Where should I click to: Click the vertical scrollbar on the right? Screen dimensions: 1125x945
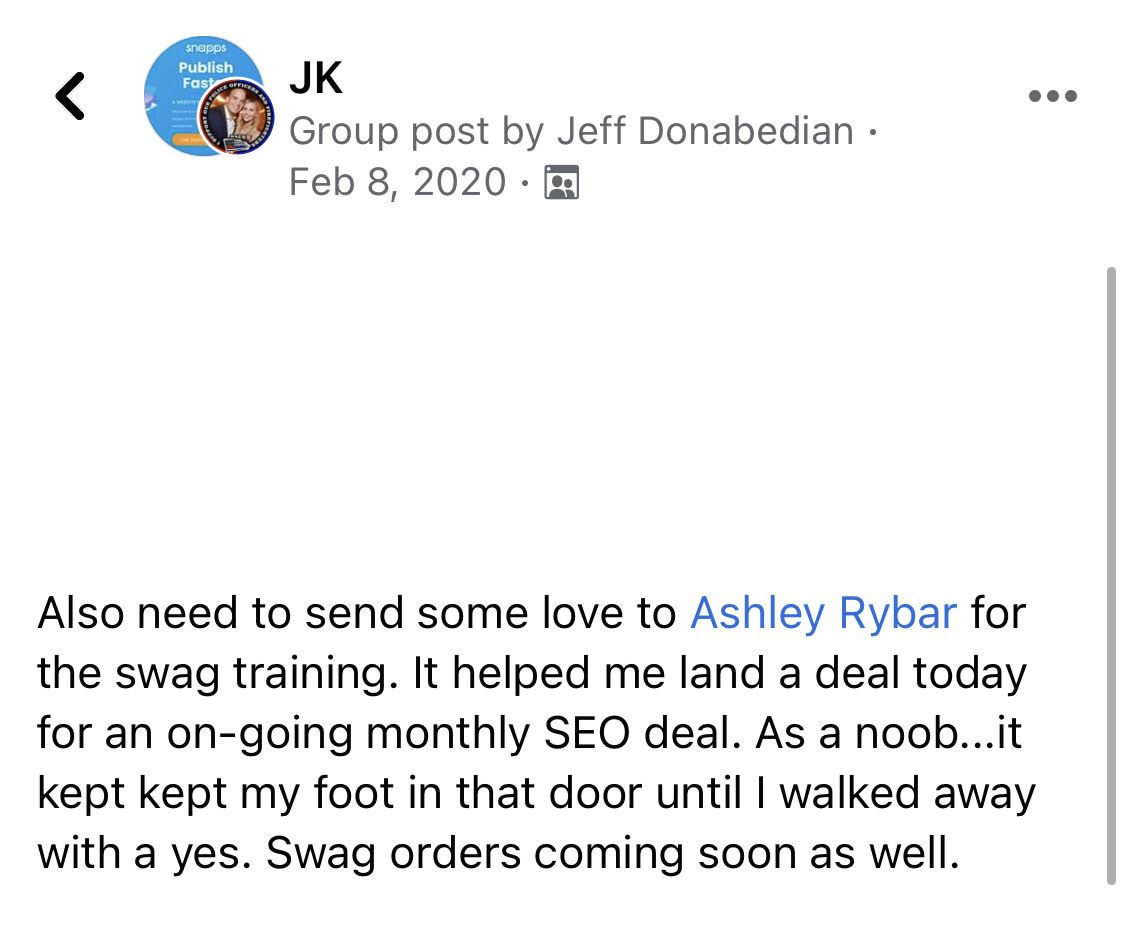click(x=1112, y=575)
